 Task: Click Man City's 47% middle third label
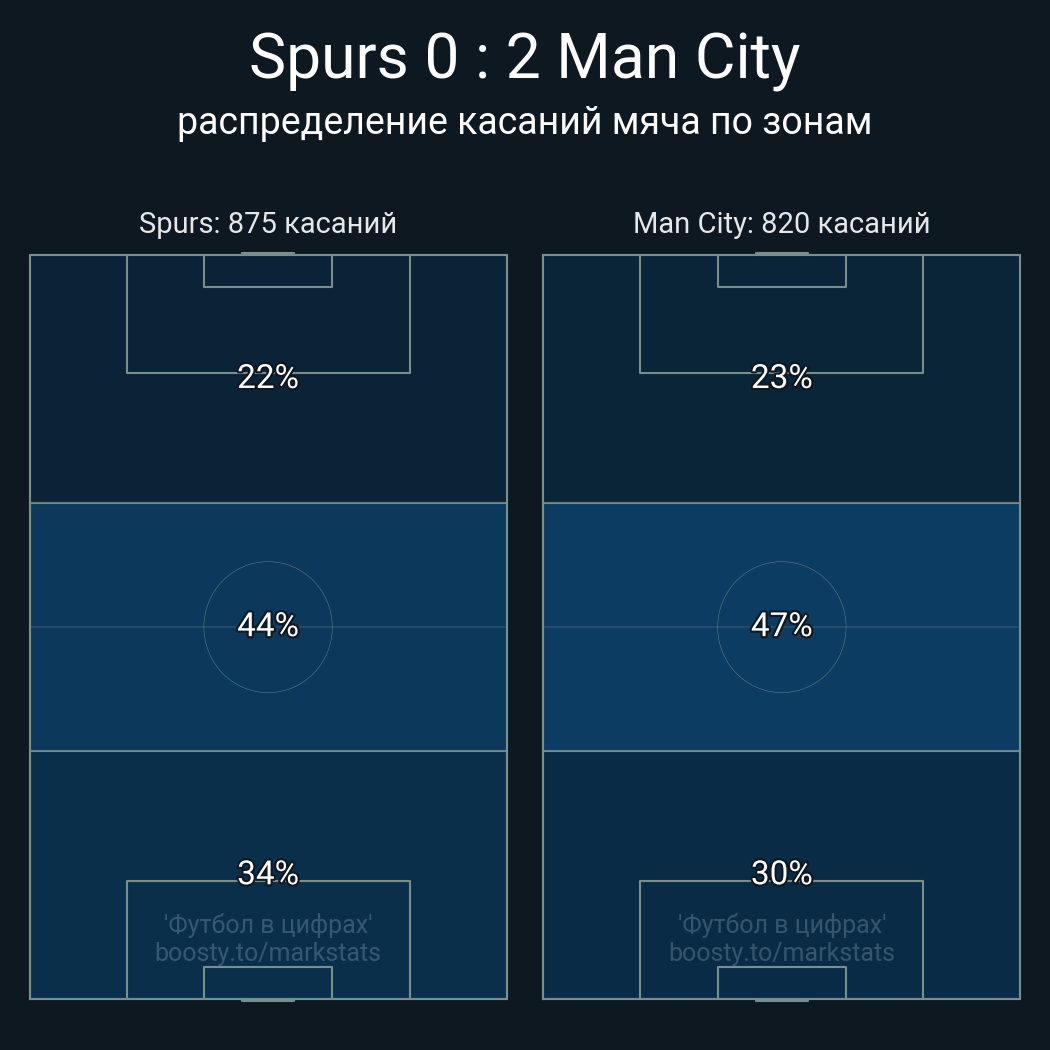pos(781,625)
